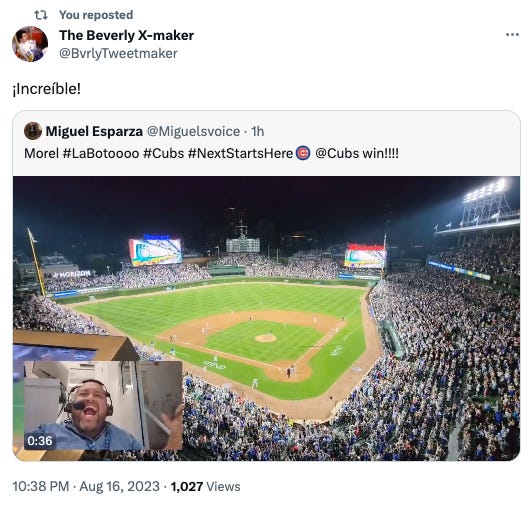The width and height of the screenshot is (527, 508).
Task: Click the 0:36 video duration badge
Action: (x=40, y=440)
